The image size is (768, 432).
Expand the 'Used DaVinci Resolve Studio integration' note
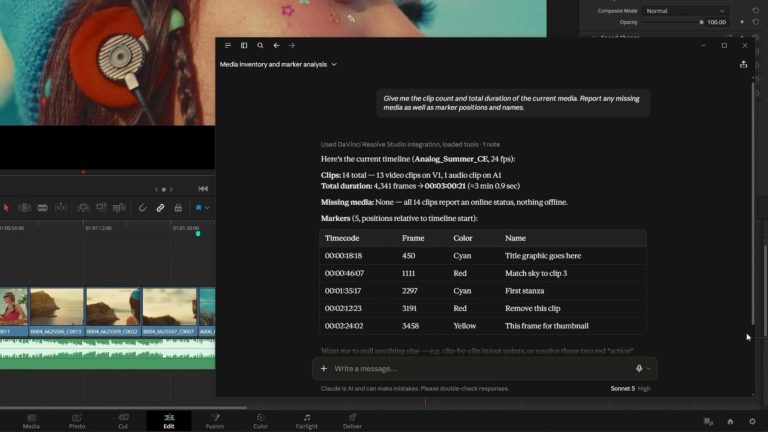coord(410,144)
